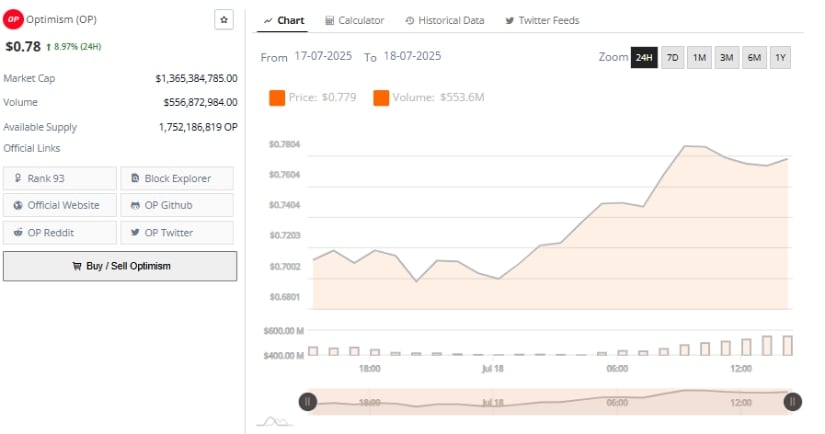Click the To date field 18-07-2025
This screenshot has width=825, height=434.
coord(412,56)
